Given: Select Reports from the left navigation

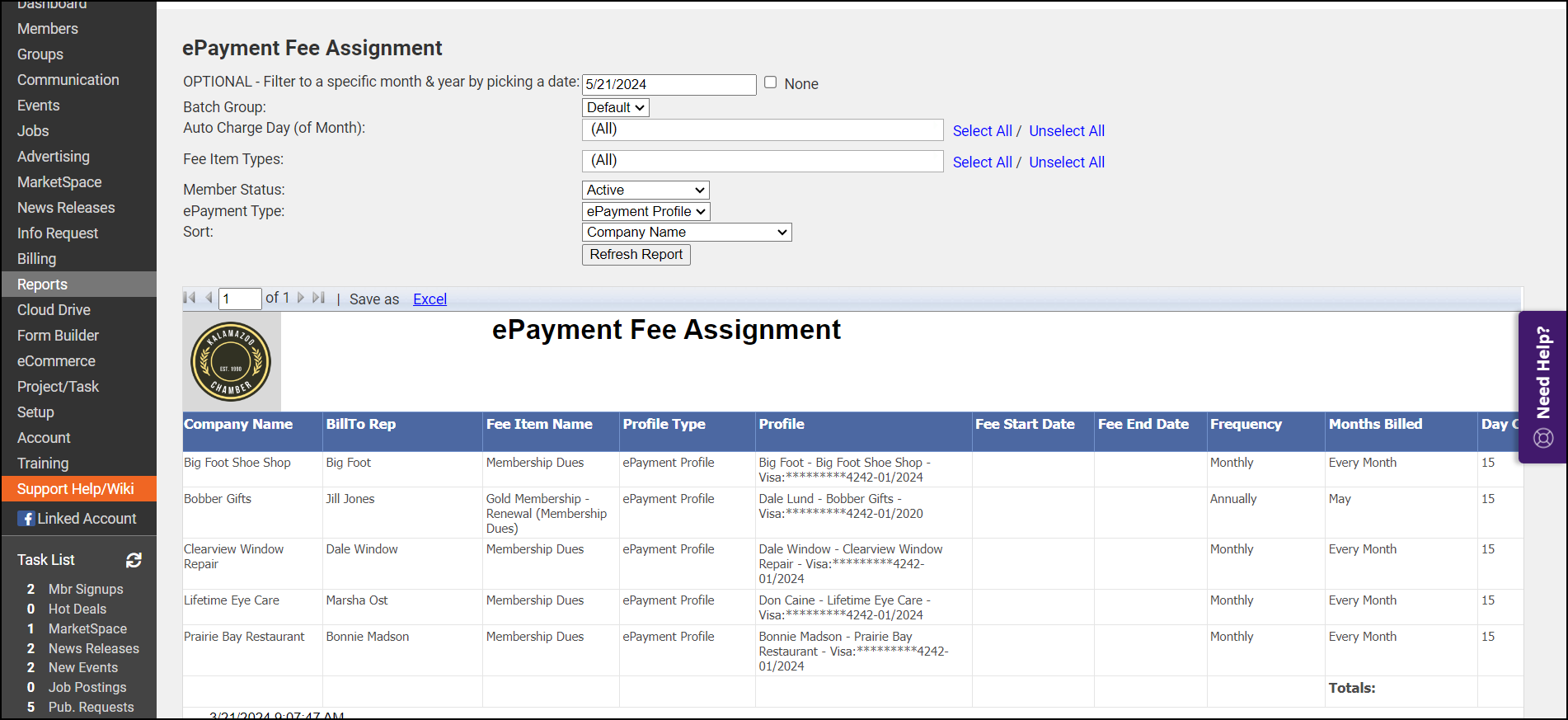Looking at the screenshot, I should (43, 285).
